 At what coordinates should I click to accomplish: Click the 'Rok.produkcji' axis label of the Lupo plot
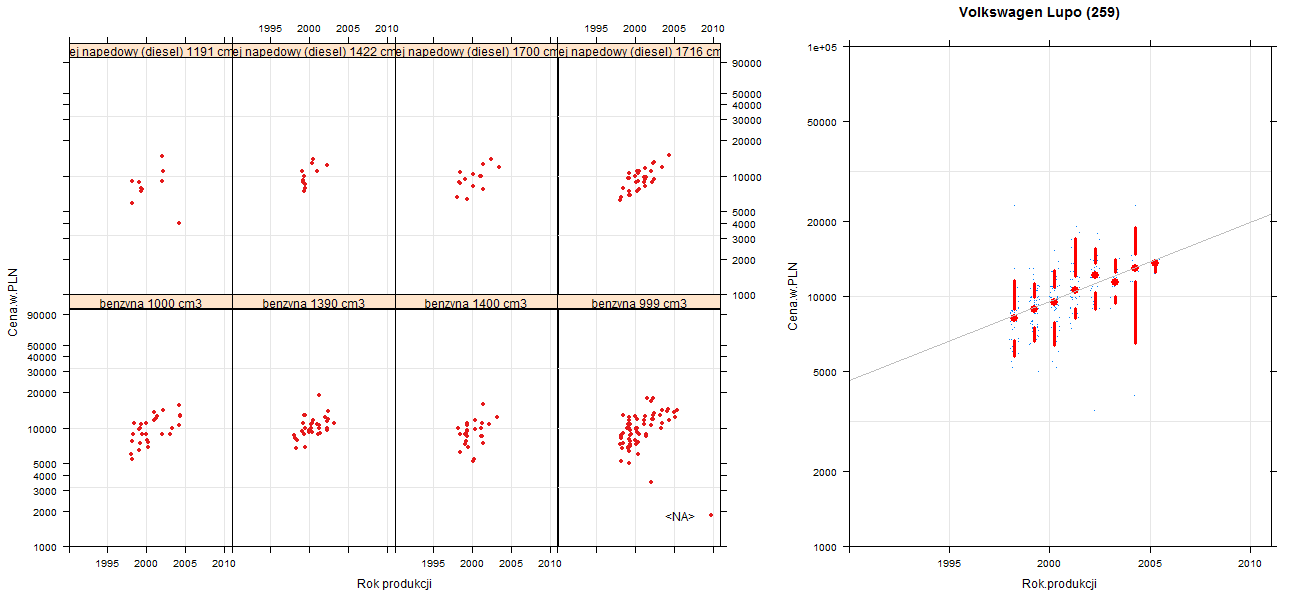(x=1060, y=584)
